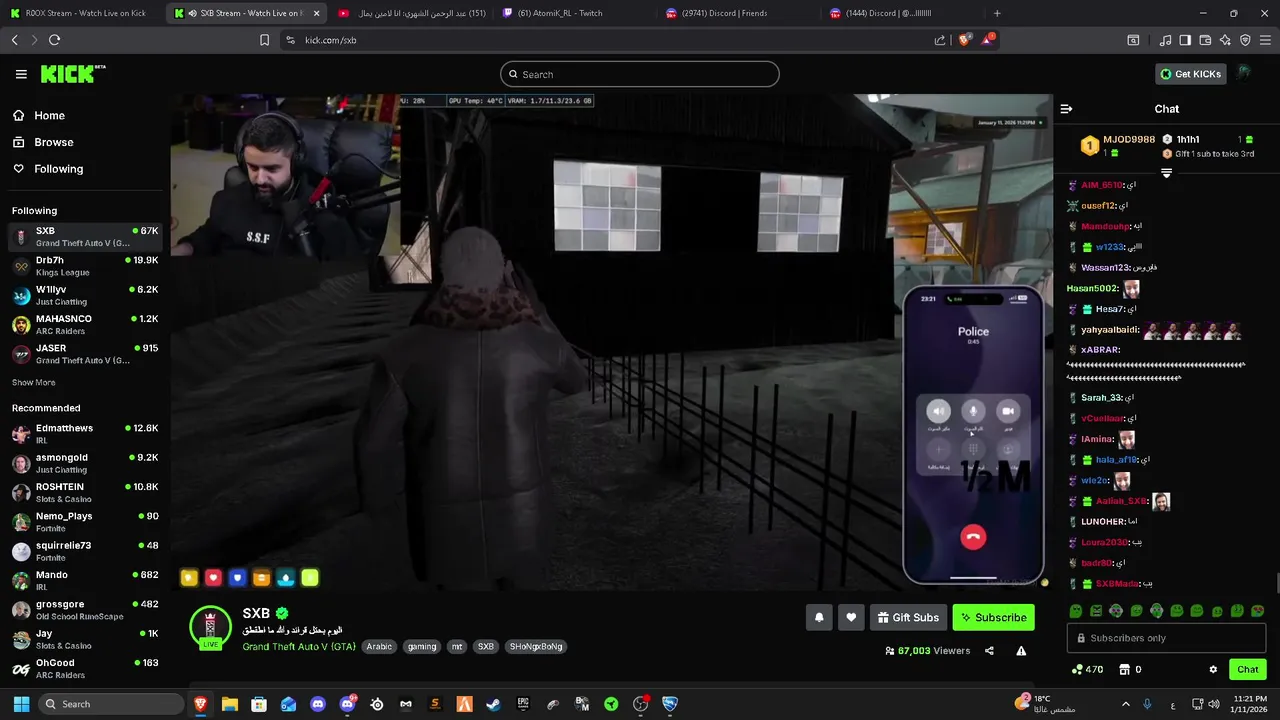
Task: Open asmongold in Recommended list
Action: 84,463
